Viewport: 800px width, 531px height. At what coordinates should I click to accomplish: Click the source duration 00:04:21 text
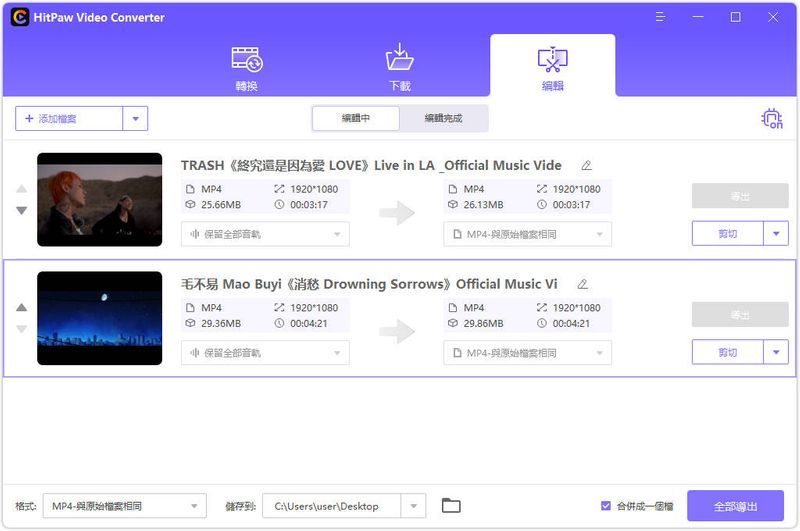point(309,323)
